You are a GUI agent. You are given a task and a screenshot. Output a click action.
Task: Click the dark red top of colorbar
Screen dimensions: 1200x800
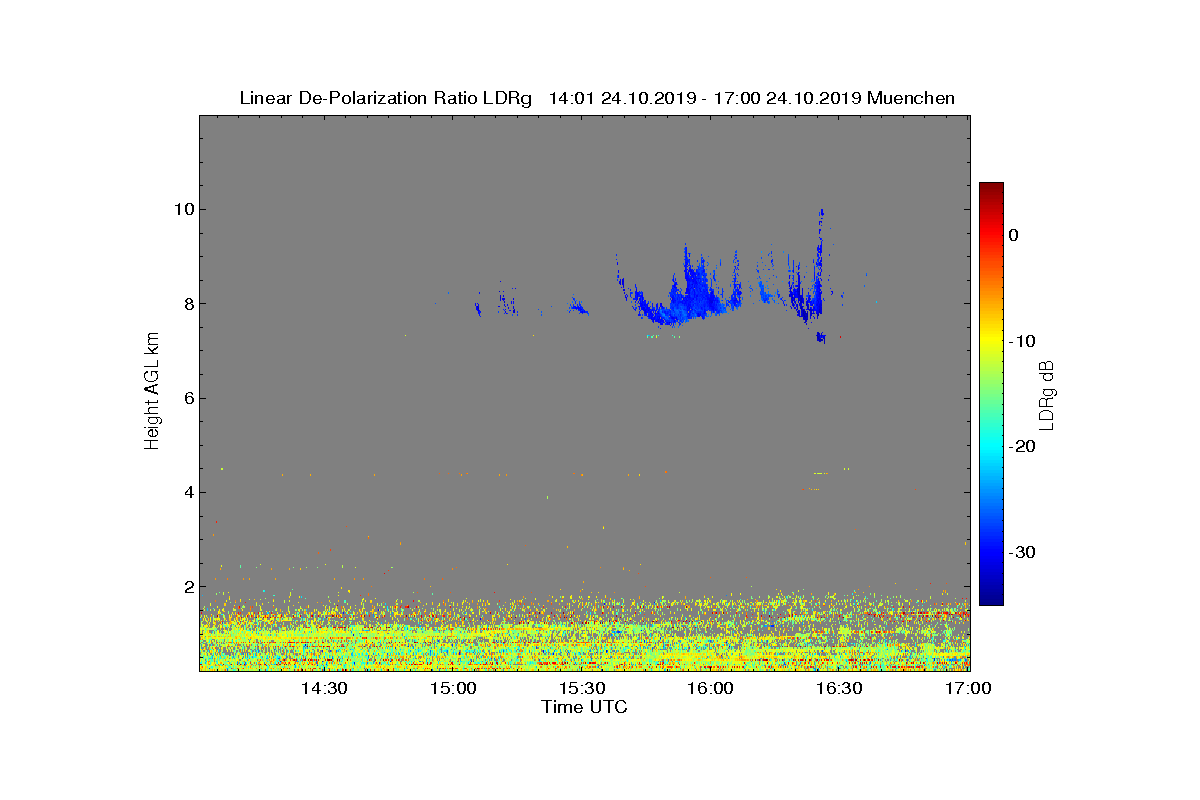991,190
